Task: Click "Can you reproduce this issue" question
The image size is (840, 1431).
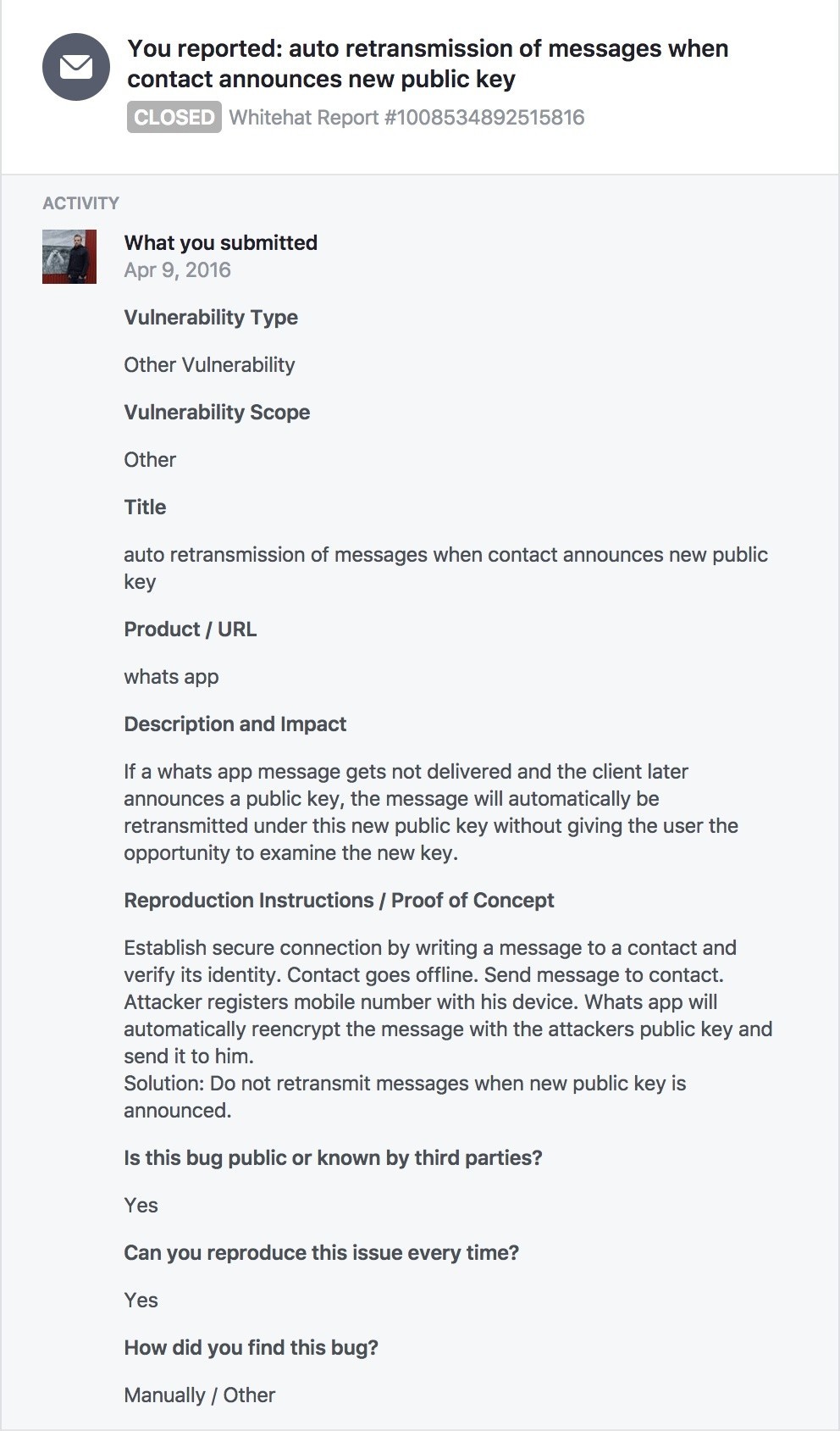Action: [321, 1252]
